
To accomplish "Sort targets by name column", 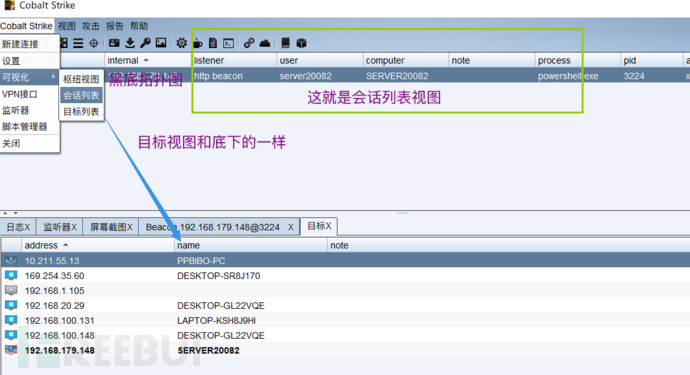I will pyautogui.click(x=251, y=245).
